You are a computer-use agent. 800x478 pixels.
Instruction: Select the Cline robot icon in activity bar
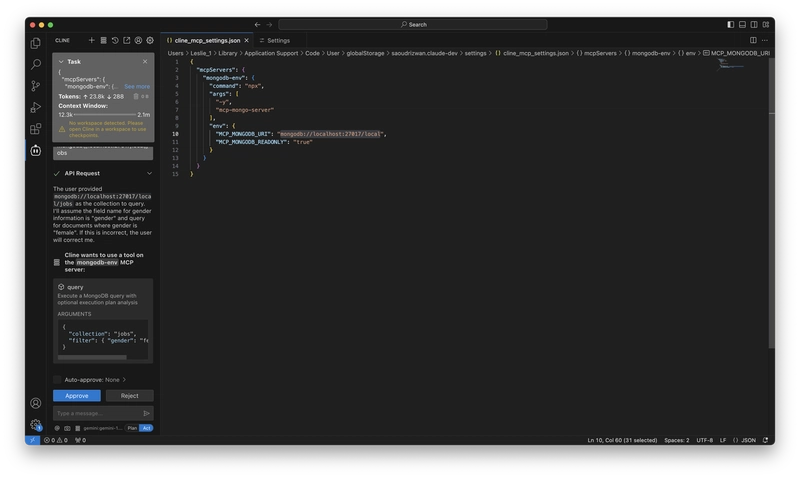[36, 150]
